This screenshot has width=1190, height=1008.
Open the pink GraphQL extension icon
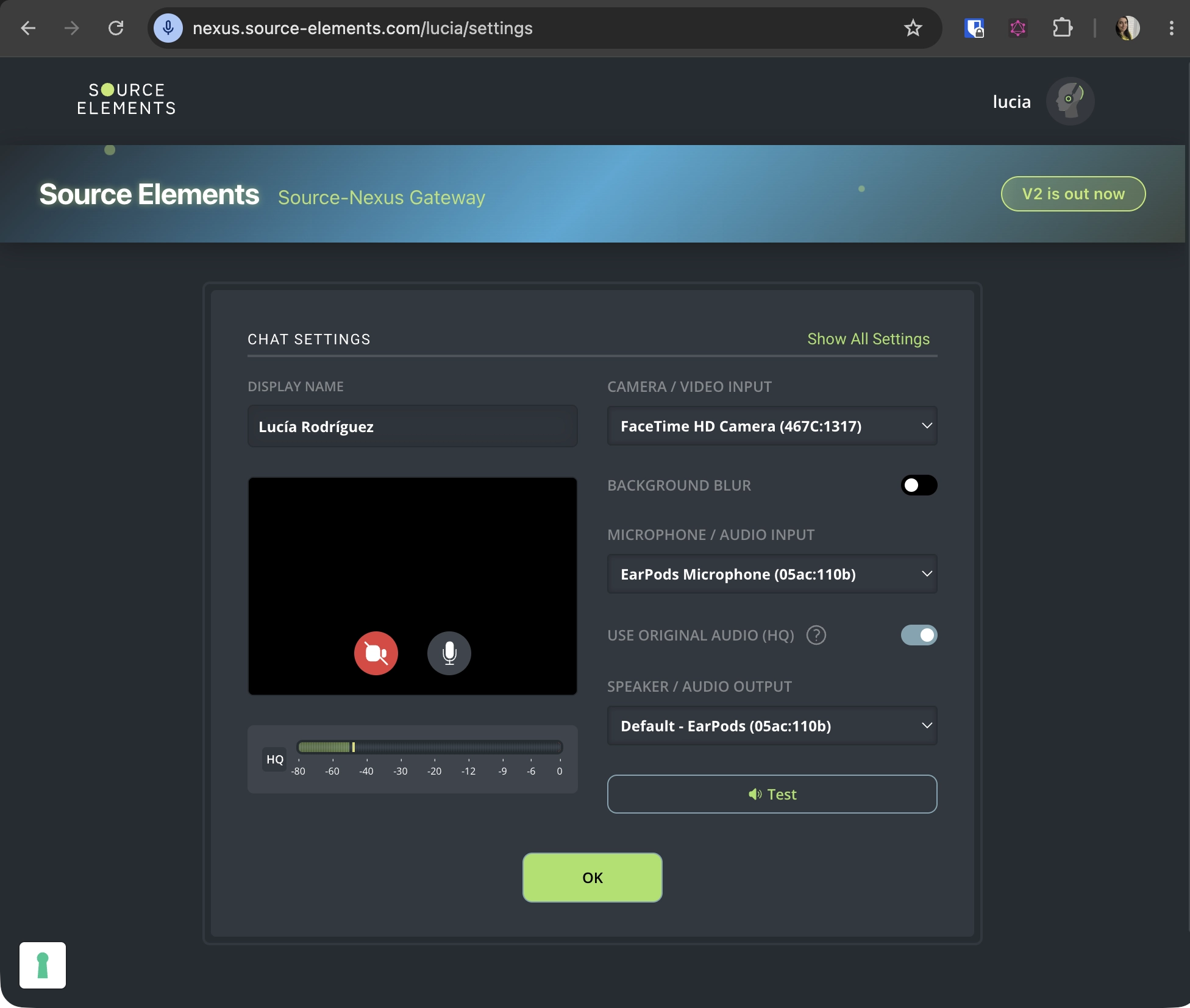[x=1017, y=28]
